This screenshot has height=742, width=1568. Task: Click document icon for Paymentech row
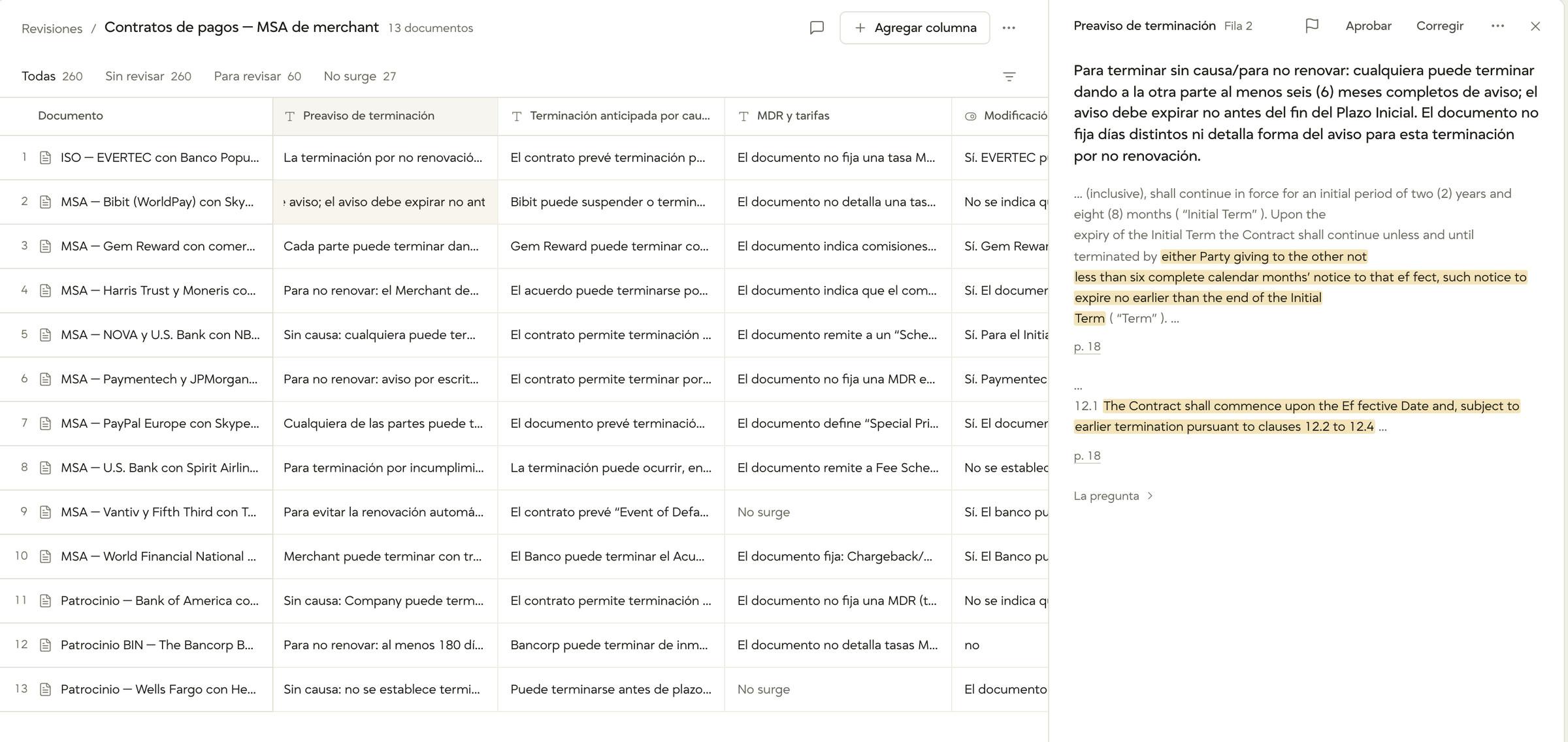[45, 379]
